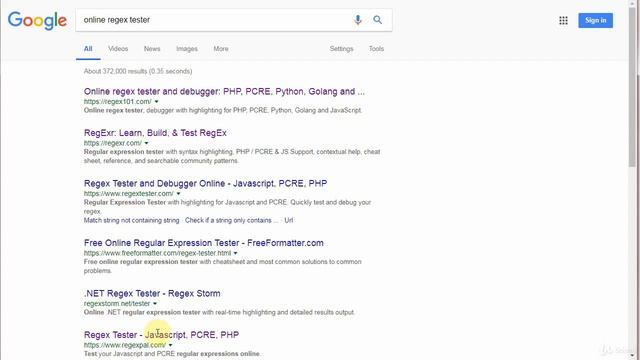Open the More search menu
This screenshot has height=360, width=640.
pos(221,49)
